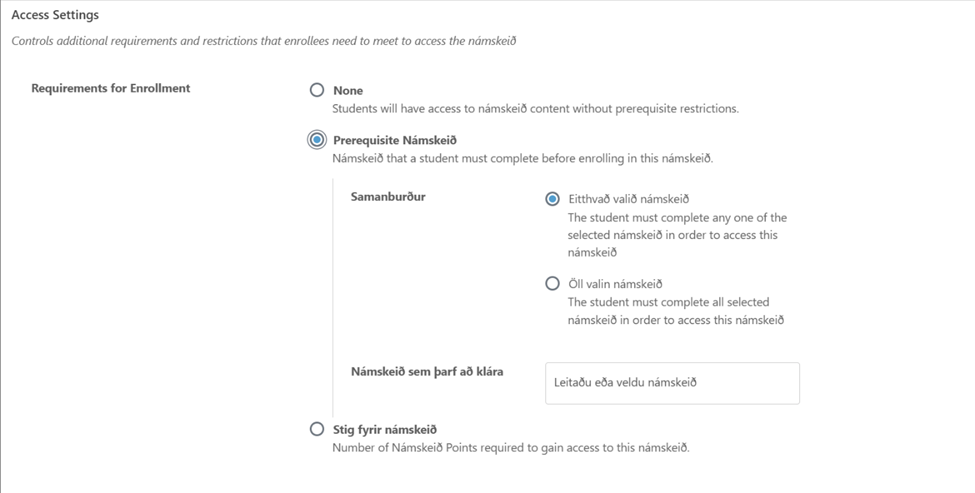Click the Öll valin námskeið label text

[x=615, y=284]
